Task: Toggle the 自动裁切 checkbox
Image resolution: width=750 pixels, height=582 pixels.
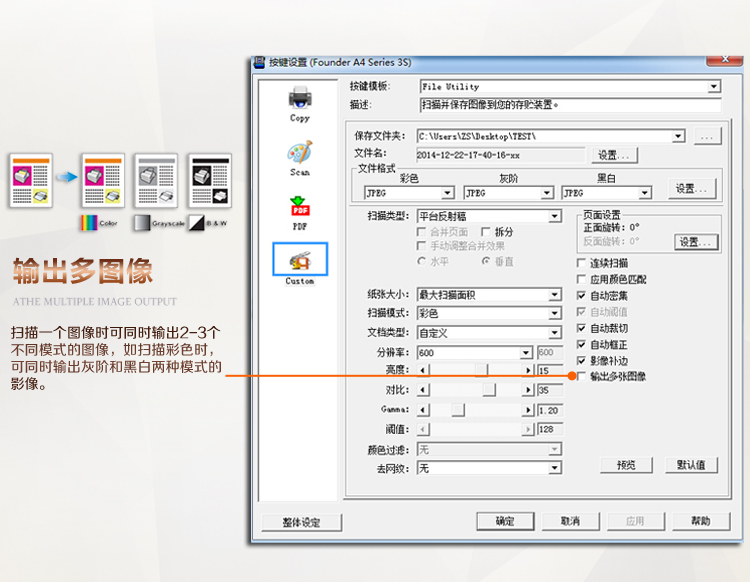Action: 582,328
